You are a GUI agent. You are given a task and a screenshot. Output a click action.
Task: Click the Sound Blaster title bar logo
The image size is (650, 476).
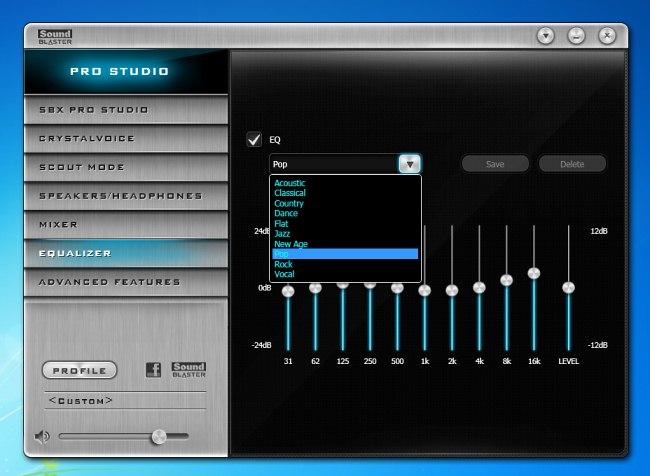(55, 37)
